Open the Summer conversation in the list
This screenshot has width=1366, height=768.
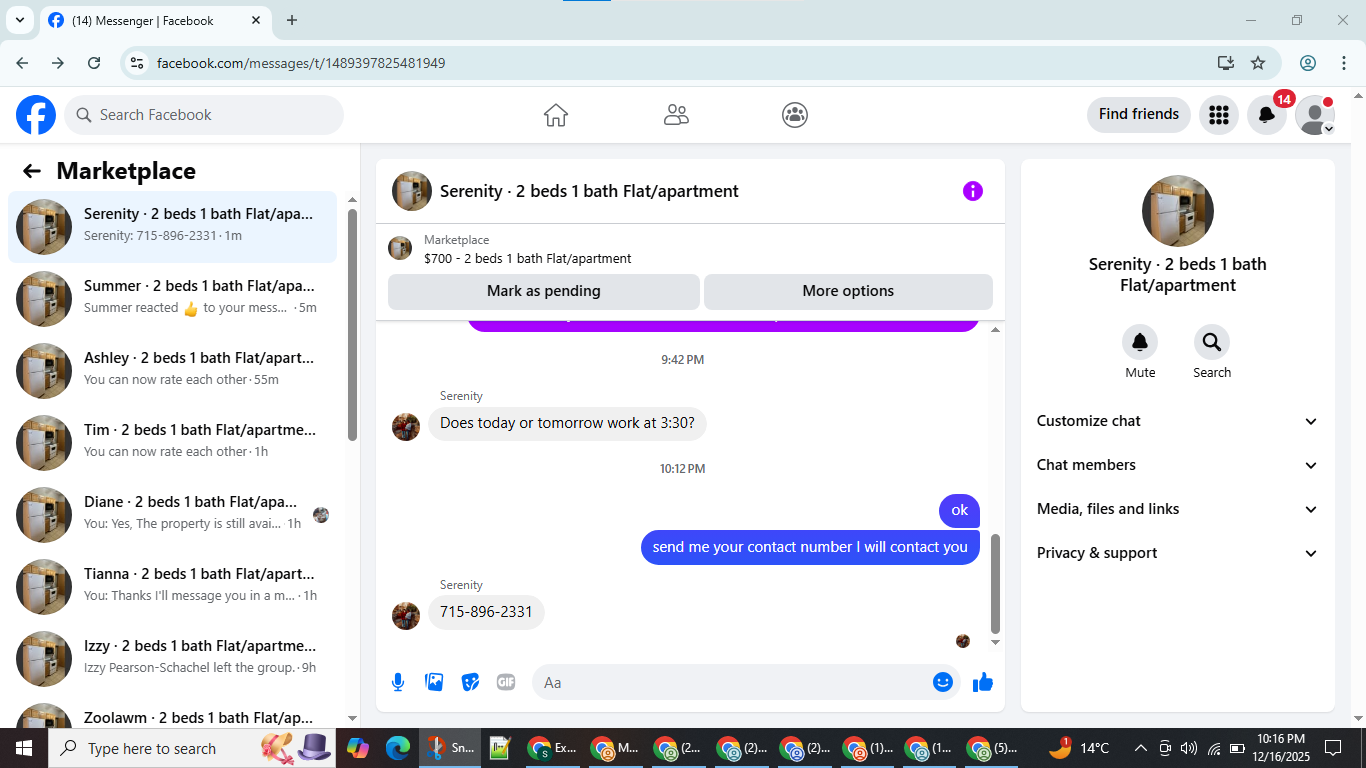coord(172,299)
